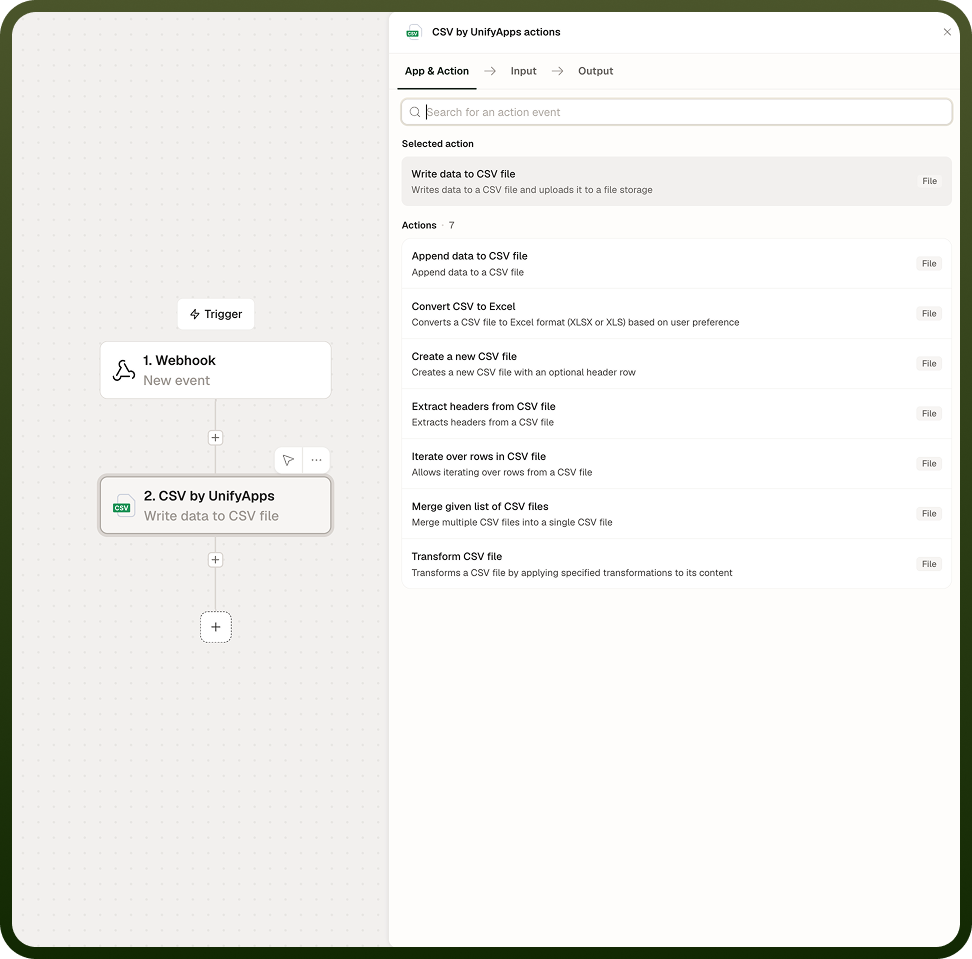
Task: Click the Selected action heading
Action: click(438, 144)
